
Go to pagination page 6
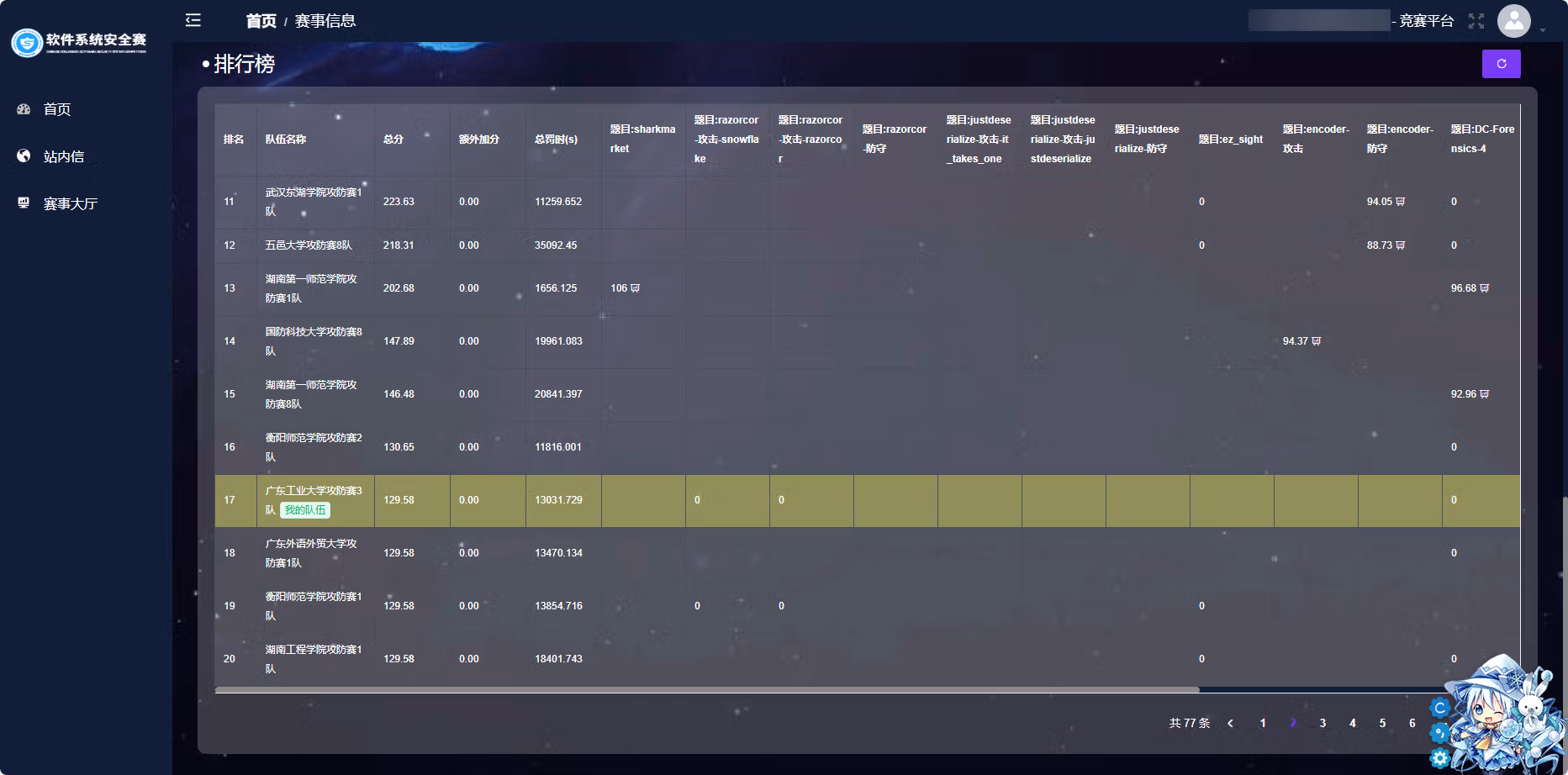[1412, 723]
